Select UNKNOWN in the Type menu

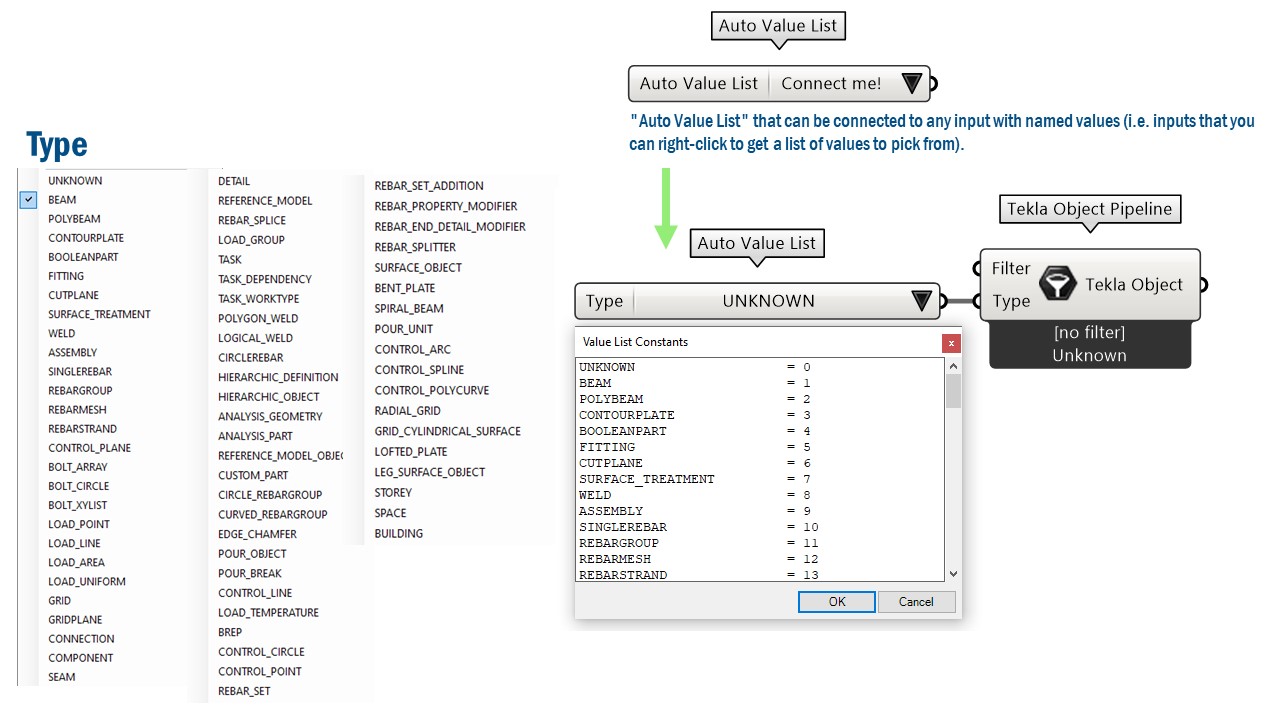click(x=75, y=181)
